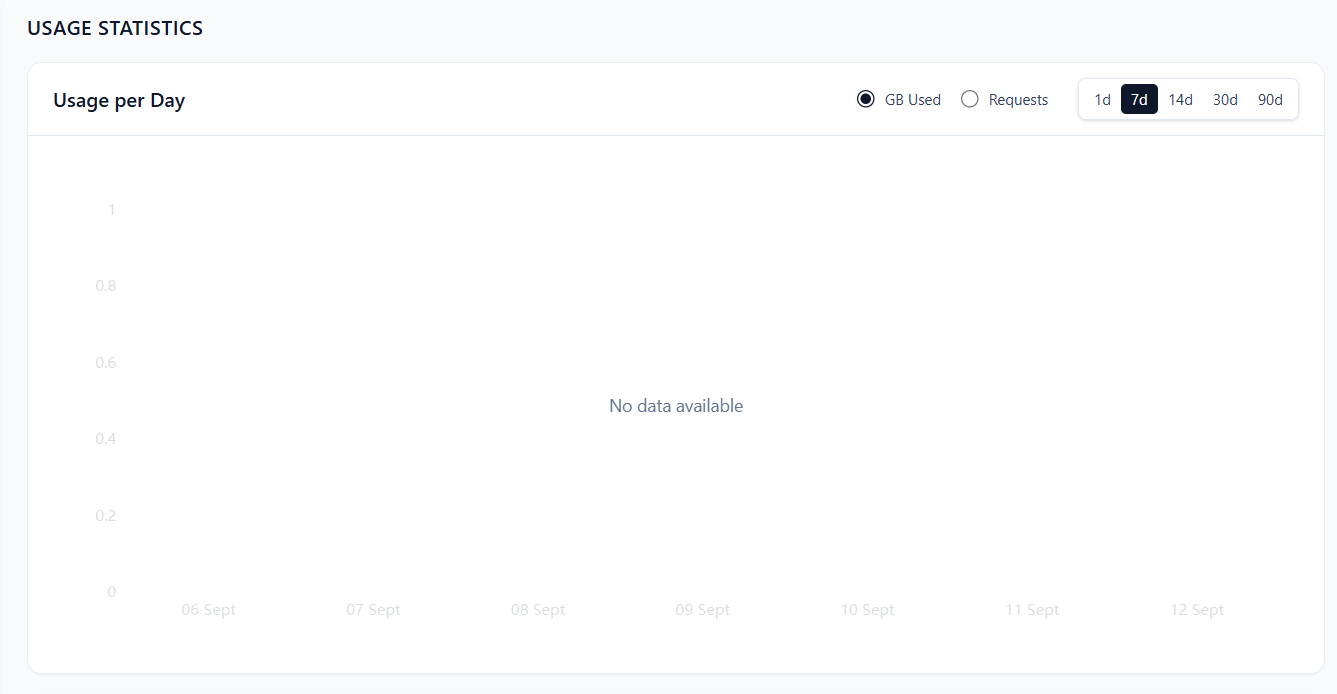Click the 06 Sept axis label
This screenshot has width=1337, height=694.
(208, 609)
